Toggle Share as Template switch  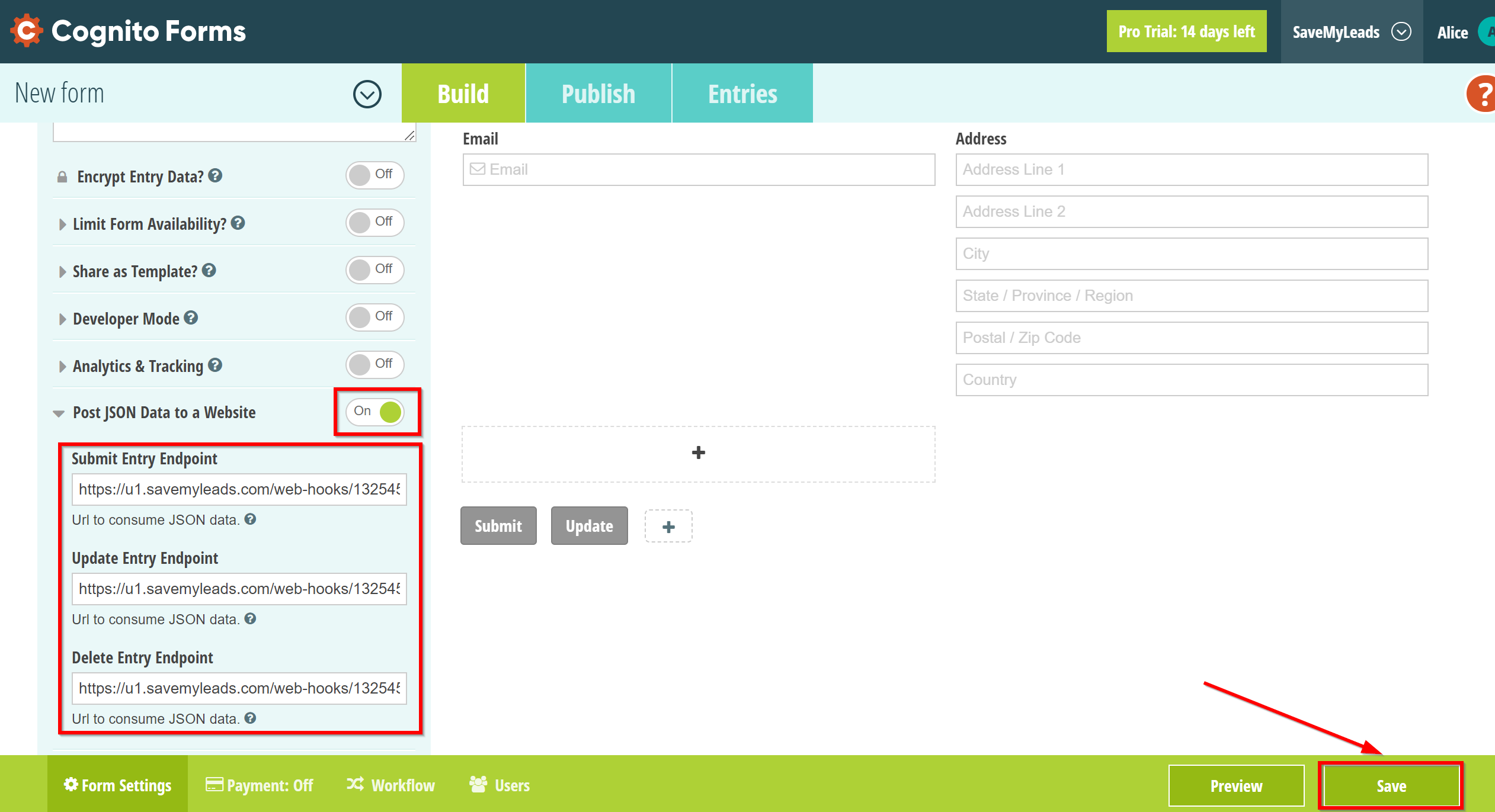(x=375, y=269)
